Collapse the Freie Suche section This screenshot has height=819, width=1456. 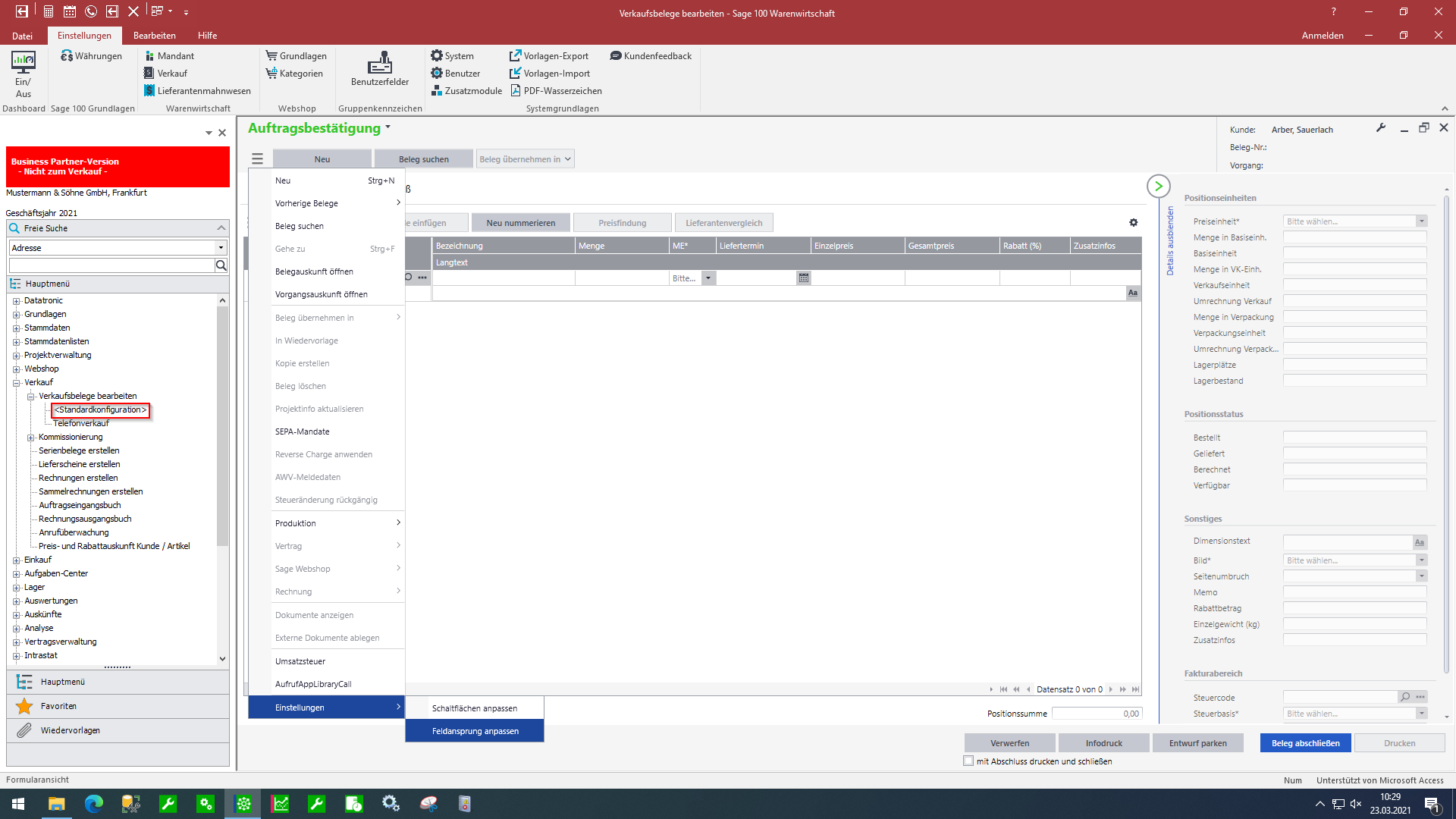[x=221, y=228]
